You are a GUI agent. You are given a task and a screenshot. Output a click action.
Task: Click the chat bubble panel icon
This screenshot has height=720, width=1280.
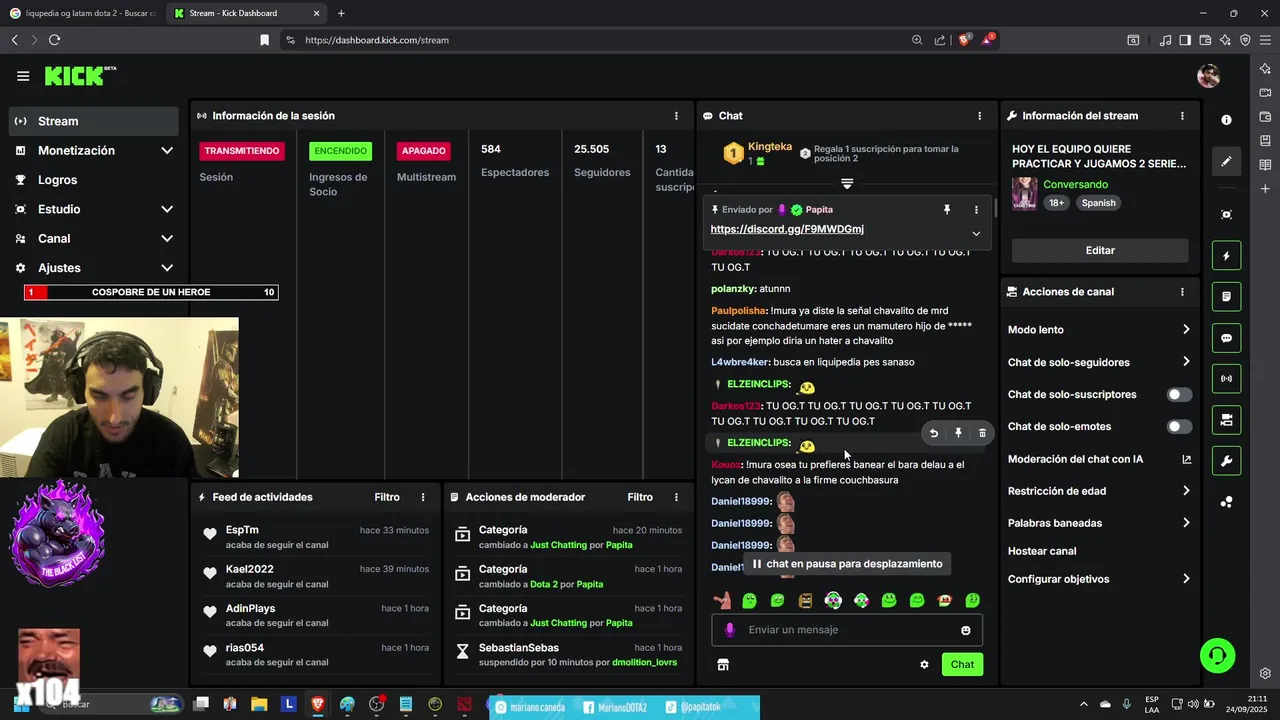coord(1226,338)
